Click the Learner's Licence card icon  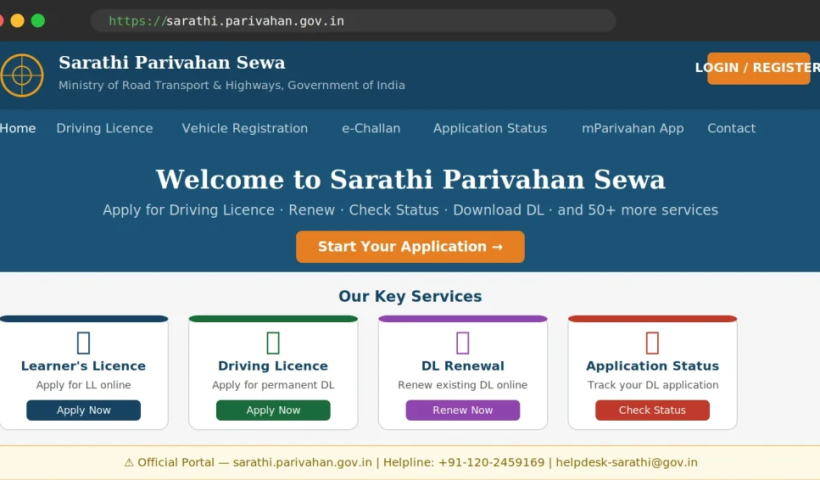[x=84, y=343]
